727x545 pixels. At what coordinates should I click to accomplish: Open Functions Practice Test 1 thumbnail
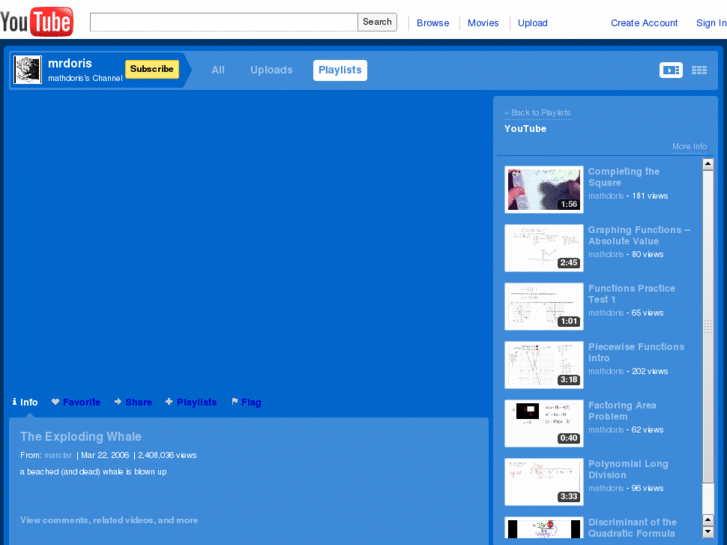point(544,306)
